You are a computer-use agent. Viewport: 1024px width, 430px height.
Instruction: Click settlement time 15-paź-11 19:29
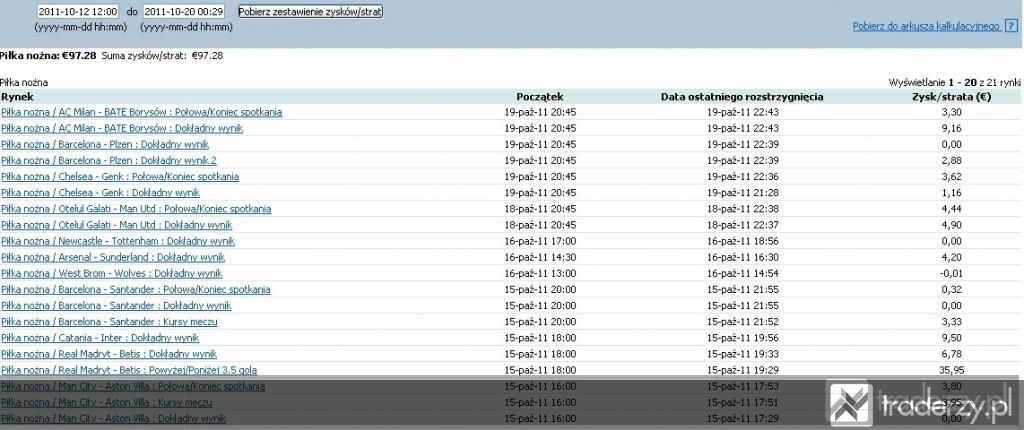point(743,370)
